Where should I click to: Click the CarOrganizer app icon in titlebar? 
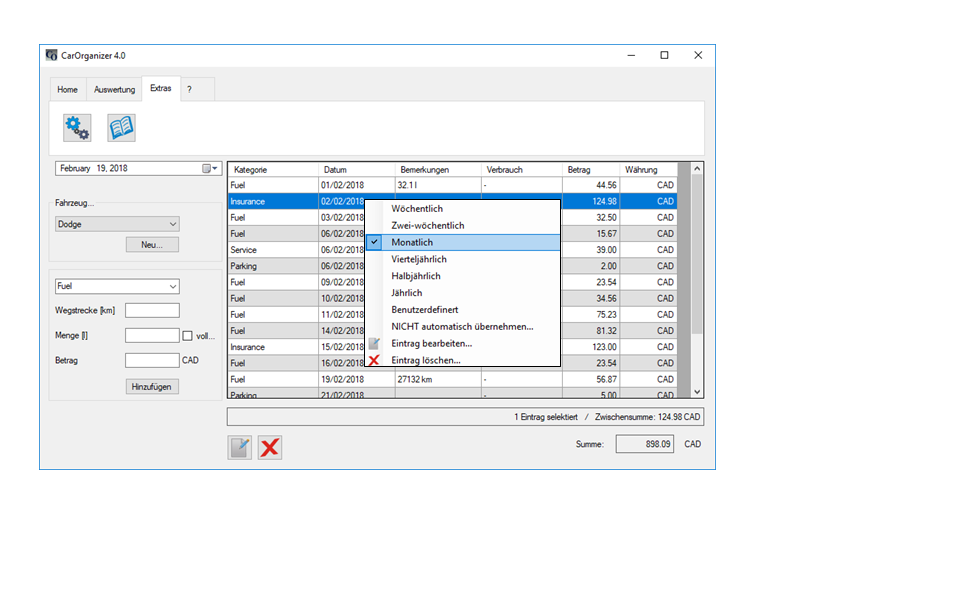coord(51,55)
